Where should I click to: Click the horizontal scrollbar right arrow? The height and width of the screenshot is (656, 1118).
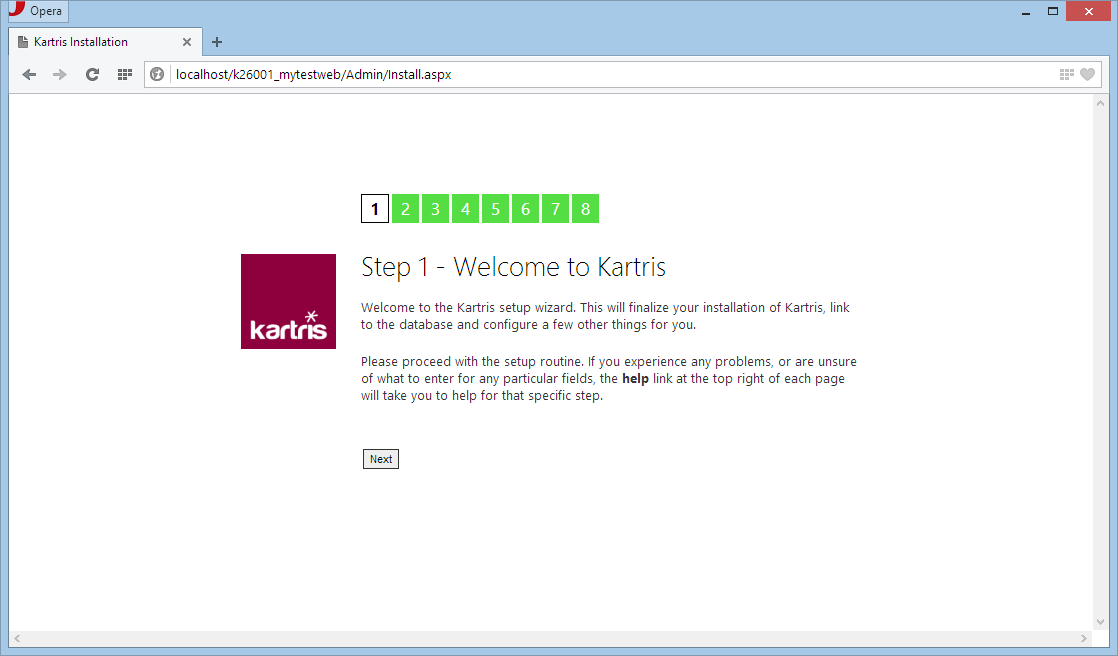tap(1084, 638)
